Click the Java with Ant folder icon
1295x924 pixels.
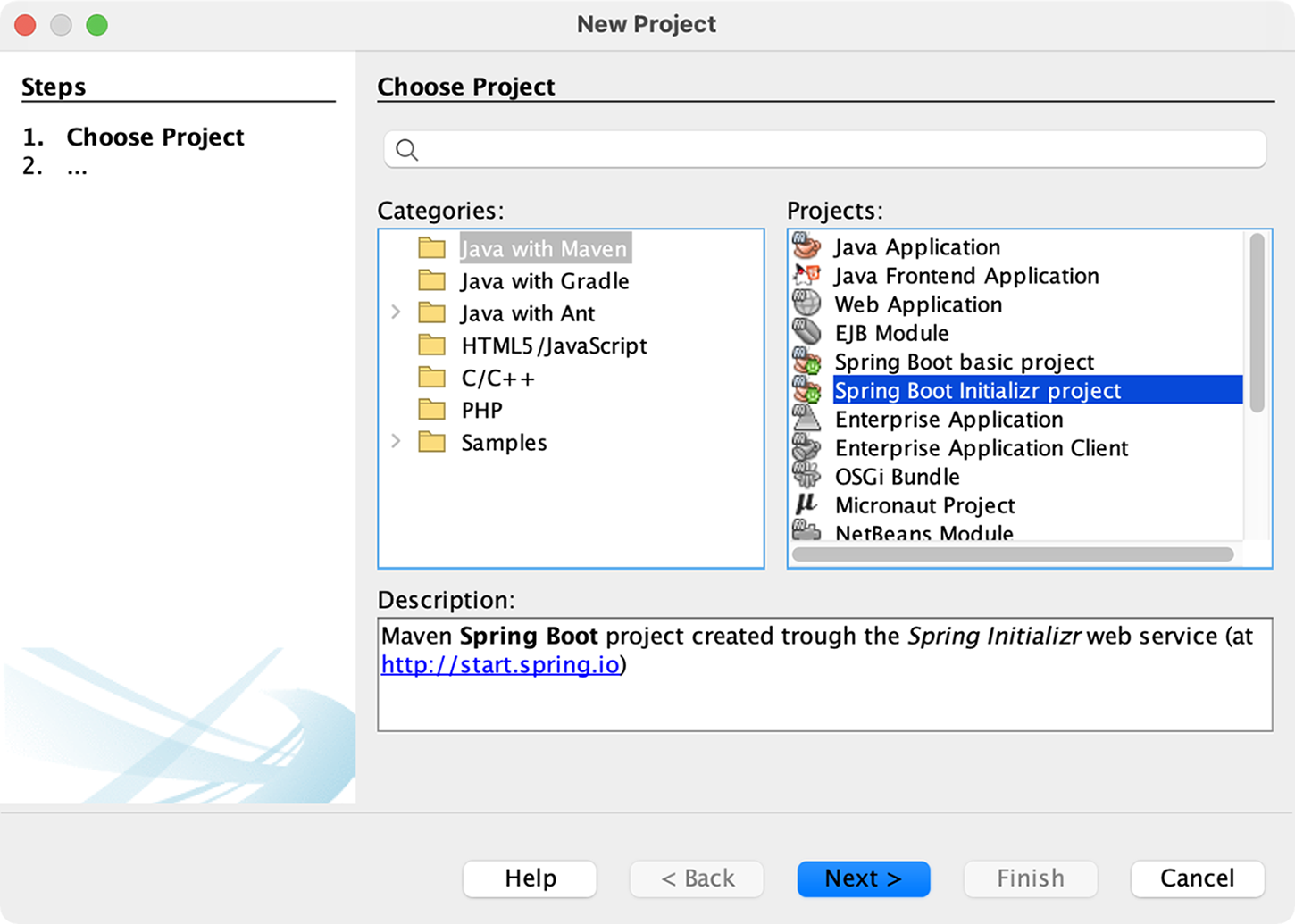coord(432,312)
